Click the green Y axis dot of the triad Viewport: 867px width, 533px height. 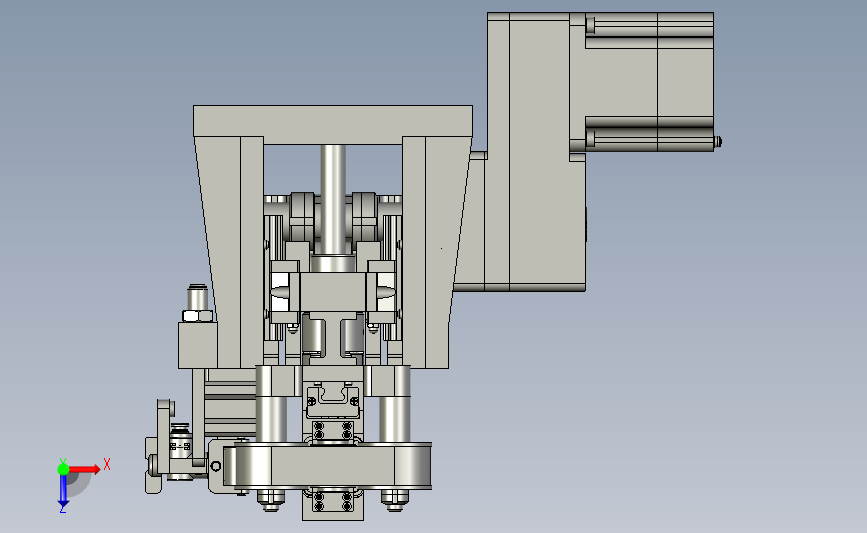(x=63, y=469)
